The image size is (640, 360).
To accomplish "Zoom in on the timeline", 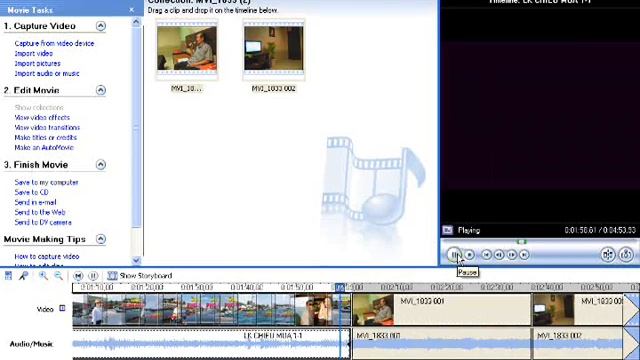I will pos(43,276).
